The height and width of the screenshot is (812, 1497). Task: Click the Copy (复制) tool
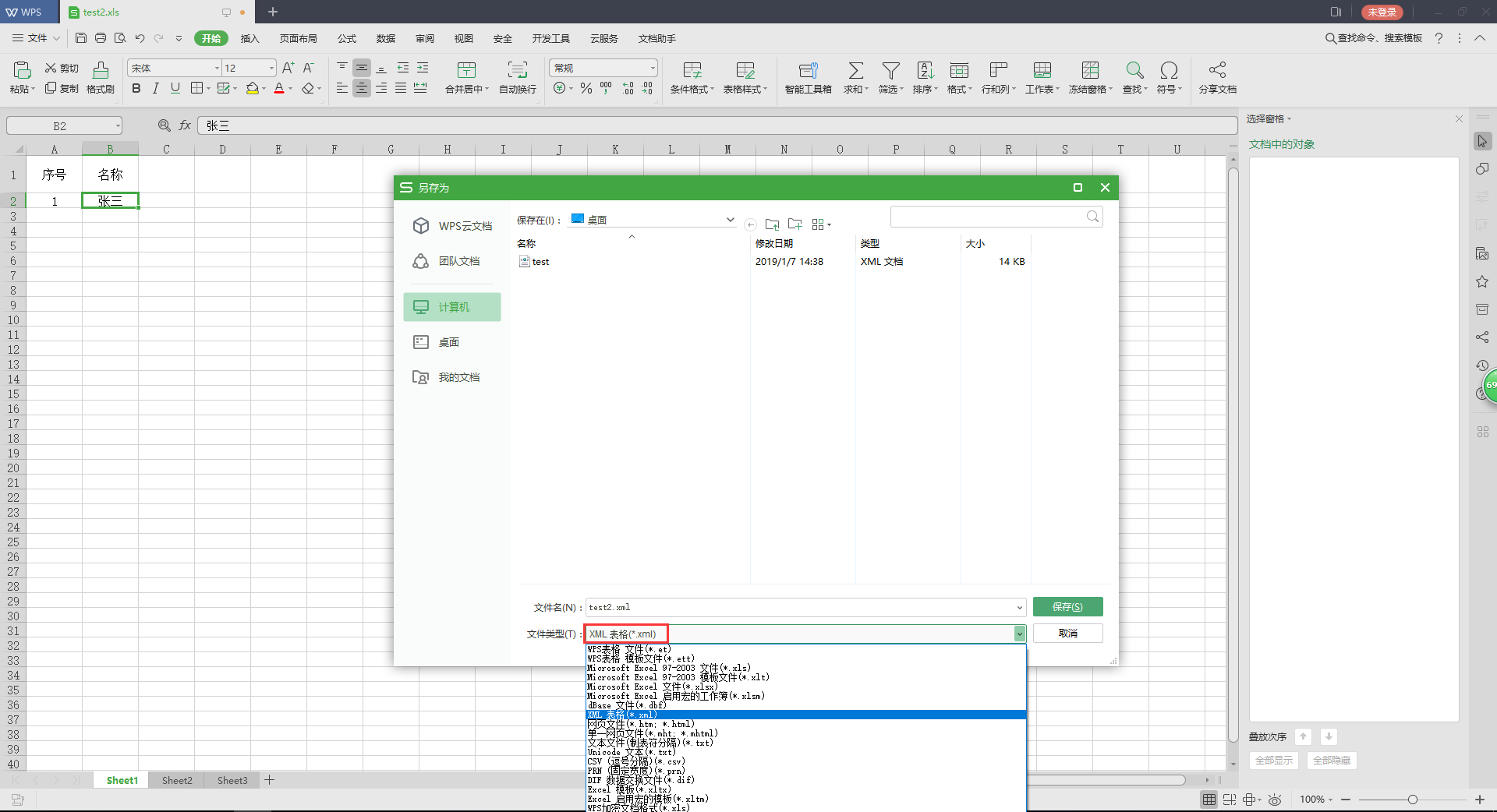[62, 88]
